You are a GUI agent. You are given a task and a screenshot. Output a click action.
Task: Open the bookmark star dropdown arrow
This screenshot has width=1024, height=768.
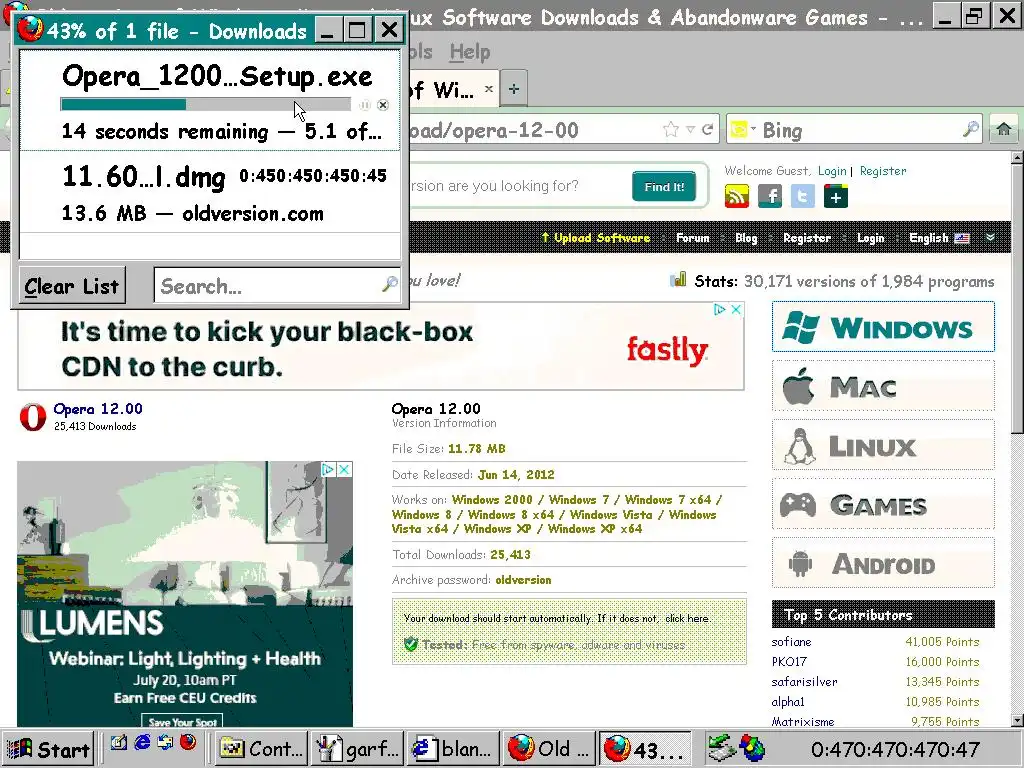690,129
